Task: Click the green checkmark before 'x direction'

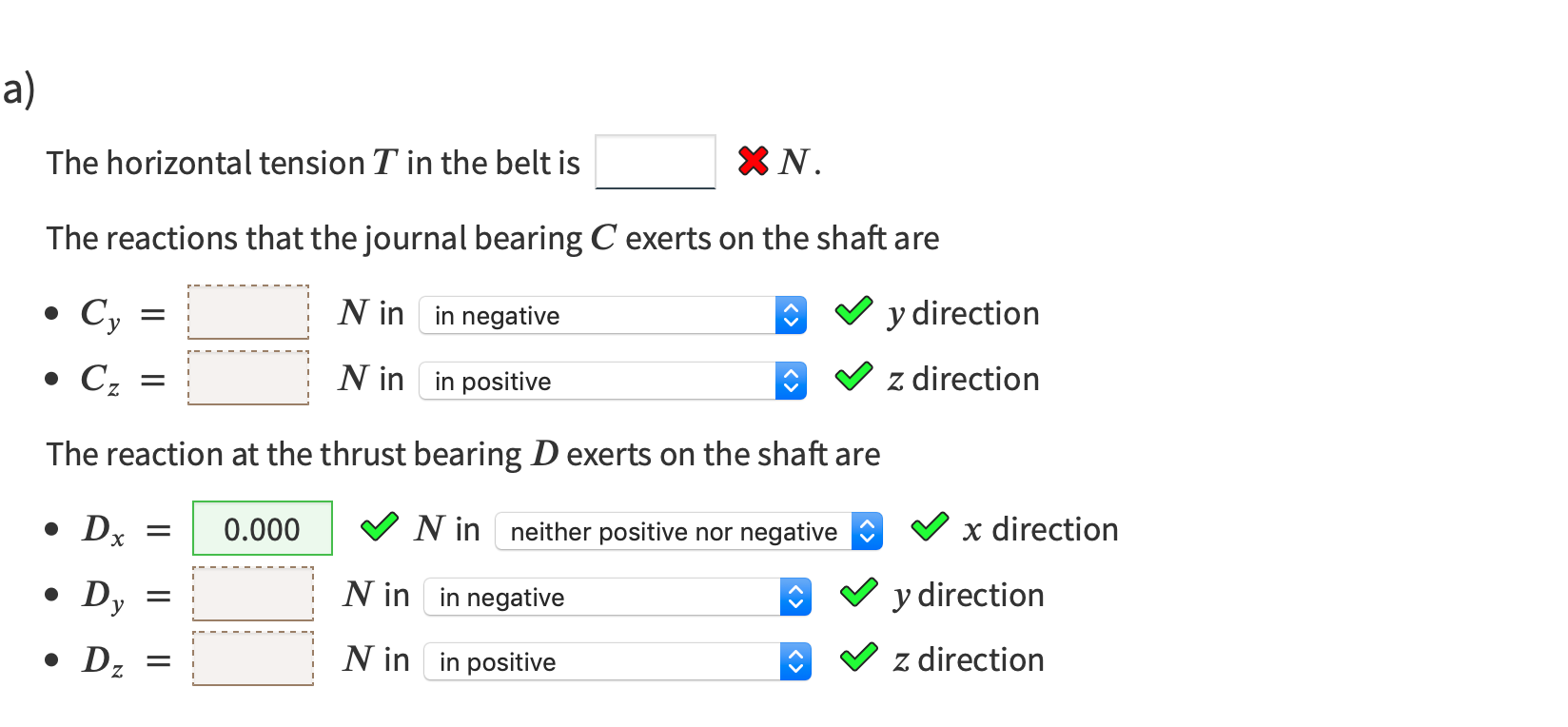Action: pyautogui.click(x=930, y=527)
